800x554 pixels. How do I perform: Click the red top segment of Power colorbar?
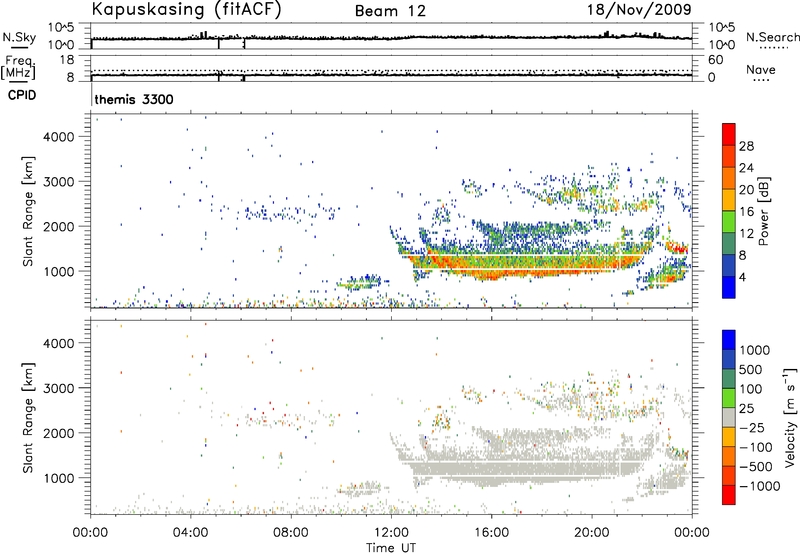tap(729, 134)
